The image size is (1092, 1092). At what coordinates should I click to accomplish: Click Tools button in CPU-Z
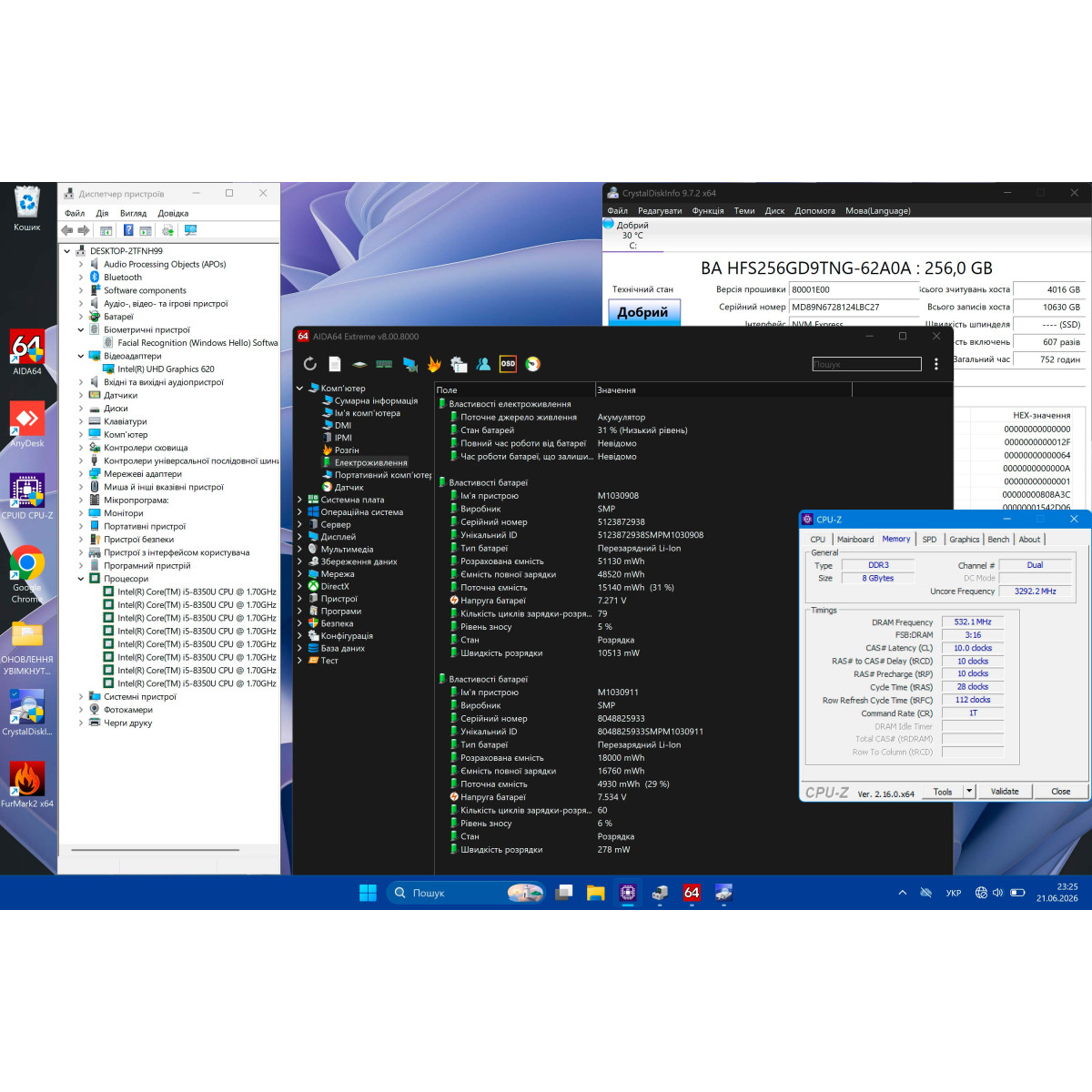(x=943, y=791)
